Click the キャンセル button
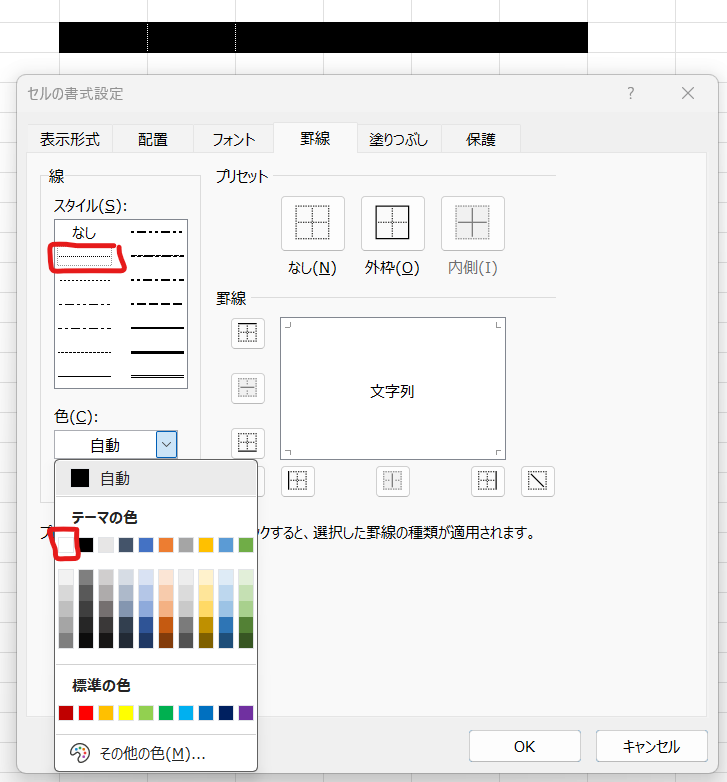Screen dimensions: 727x782 coord(651,746)
